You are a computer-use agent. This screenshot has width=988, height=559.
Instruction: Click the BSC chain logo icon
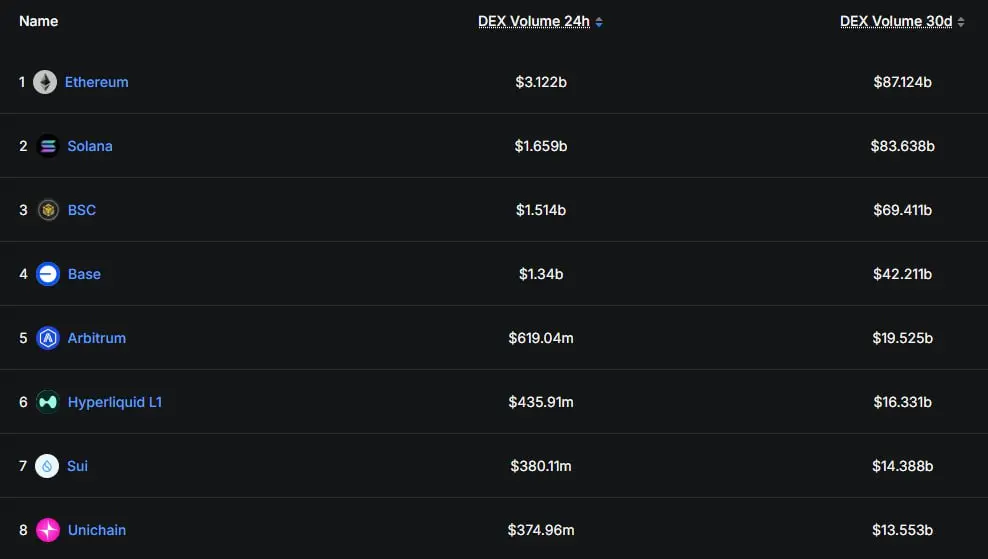(48, 210)
